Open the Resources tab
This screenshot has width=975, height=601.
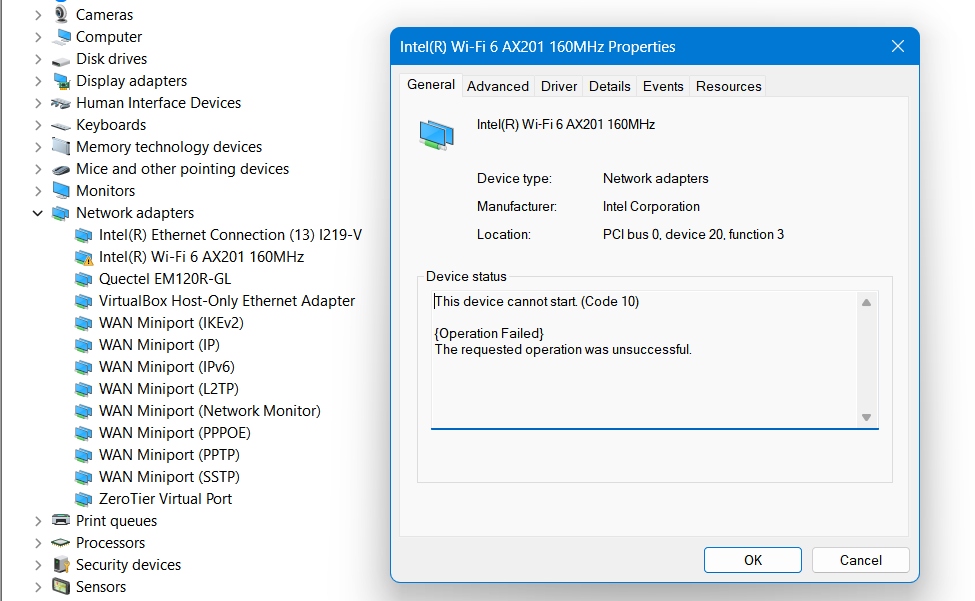pos(728,86)
